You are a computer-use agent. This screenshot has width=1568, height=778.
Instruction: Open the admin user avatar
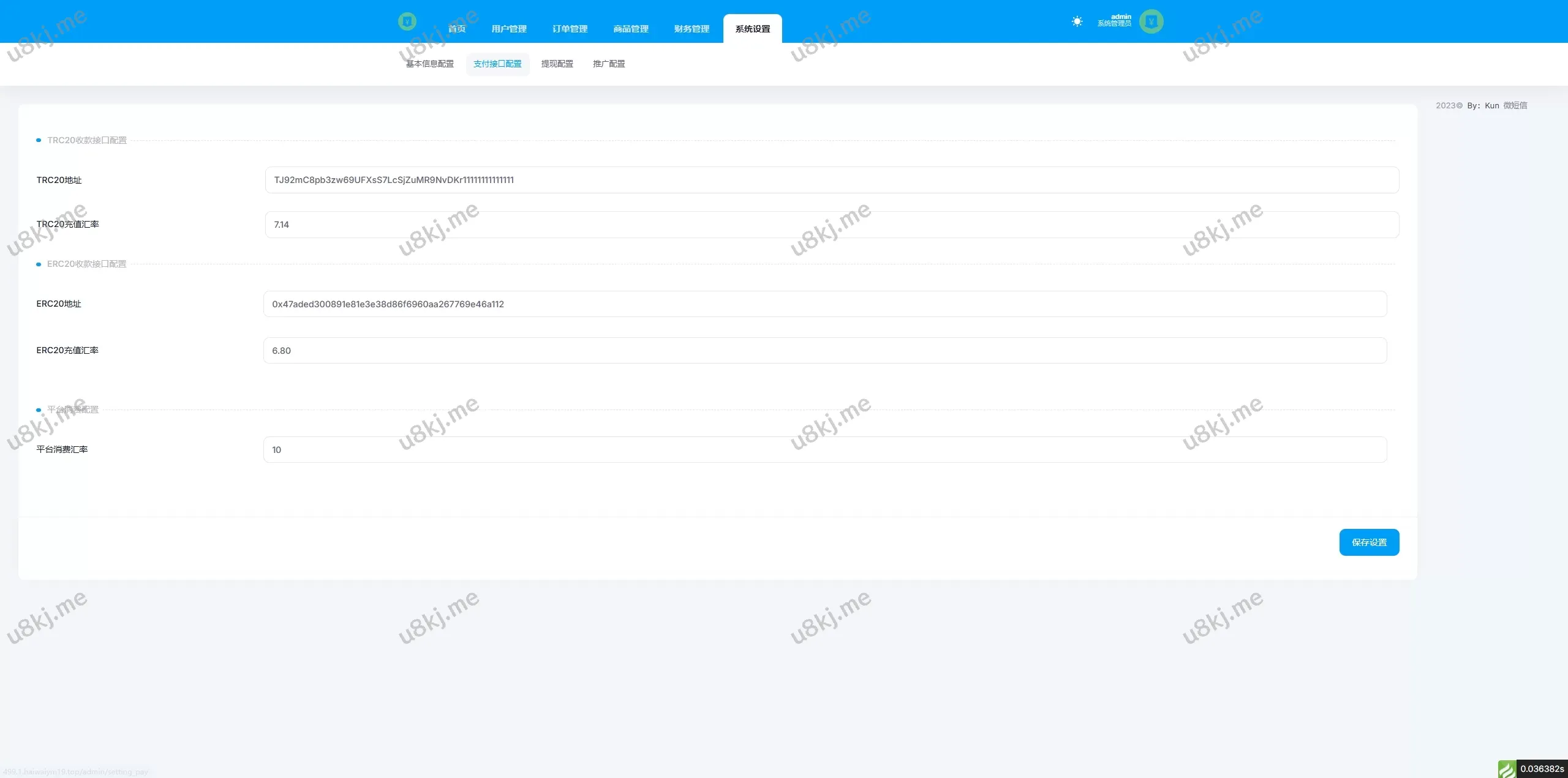point(1151,21)
